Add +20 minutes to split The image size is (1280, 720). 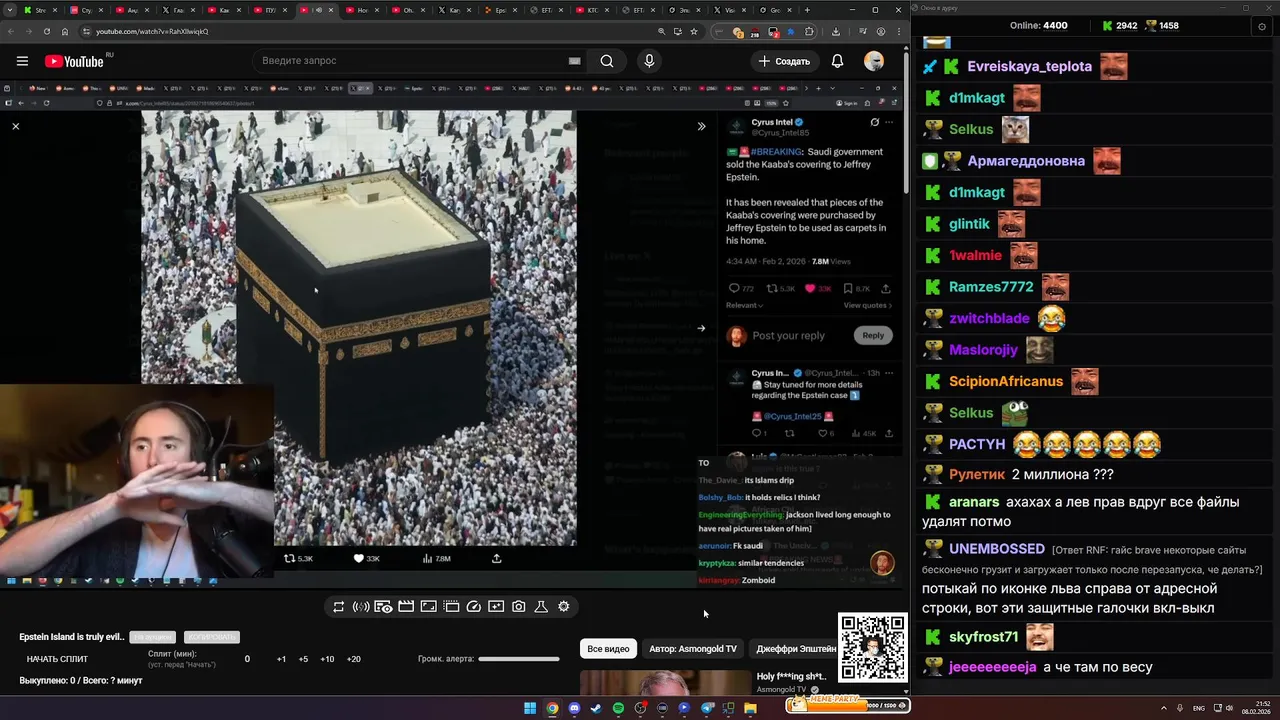(353, 660)
